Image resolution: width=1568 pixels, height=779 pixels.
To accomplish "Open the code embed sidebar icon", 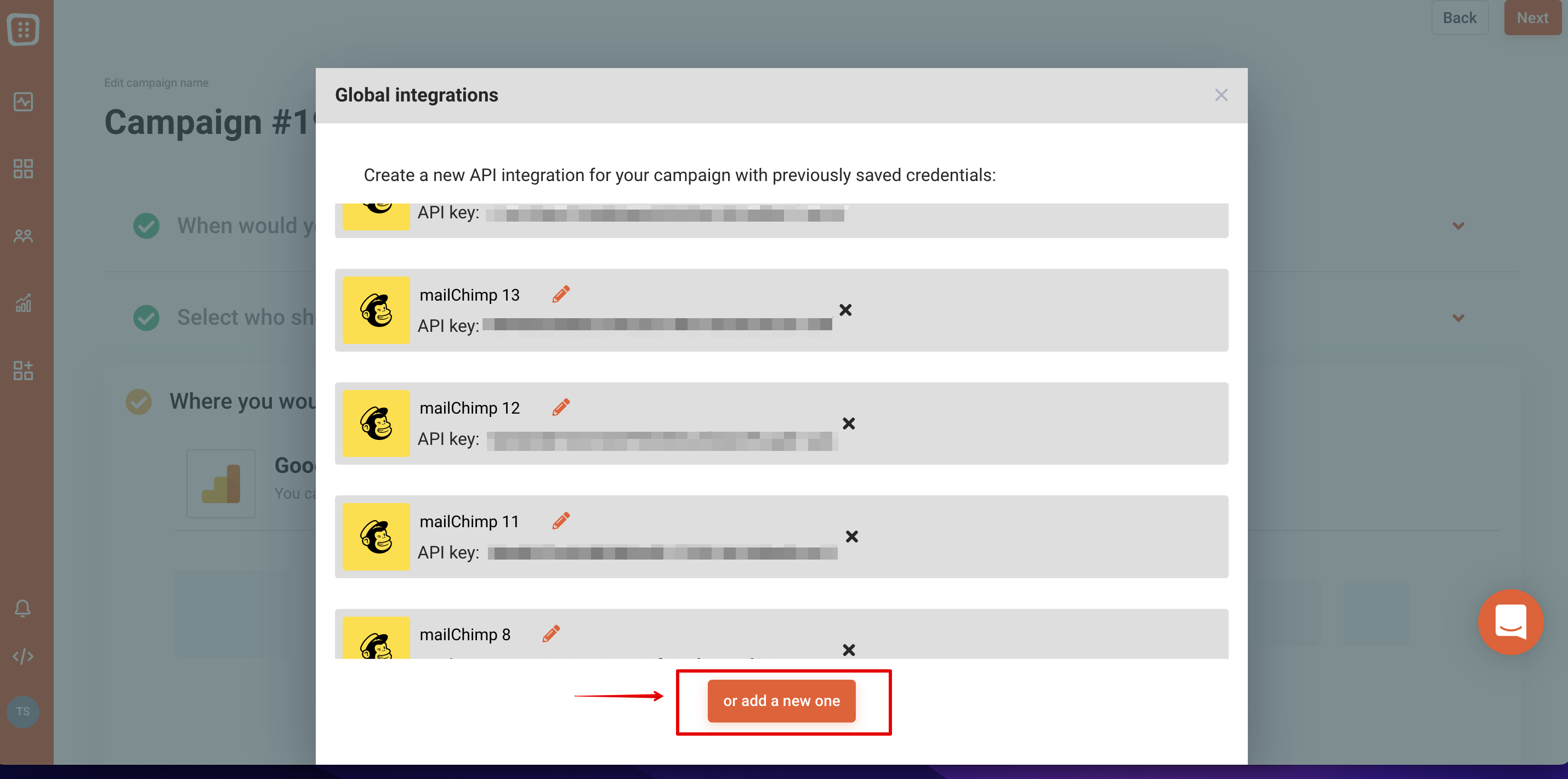I will [23, 656].
